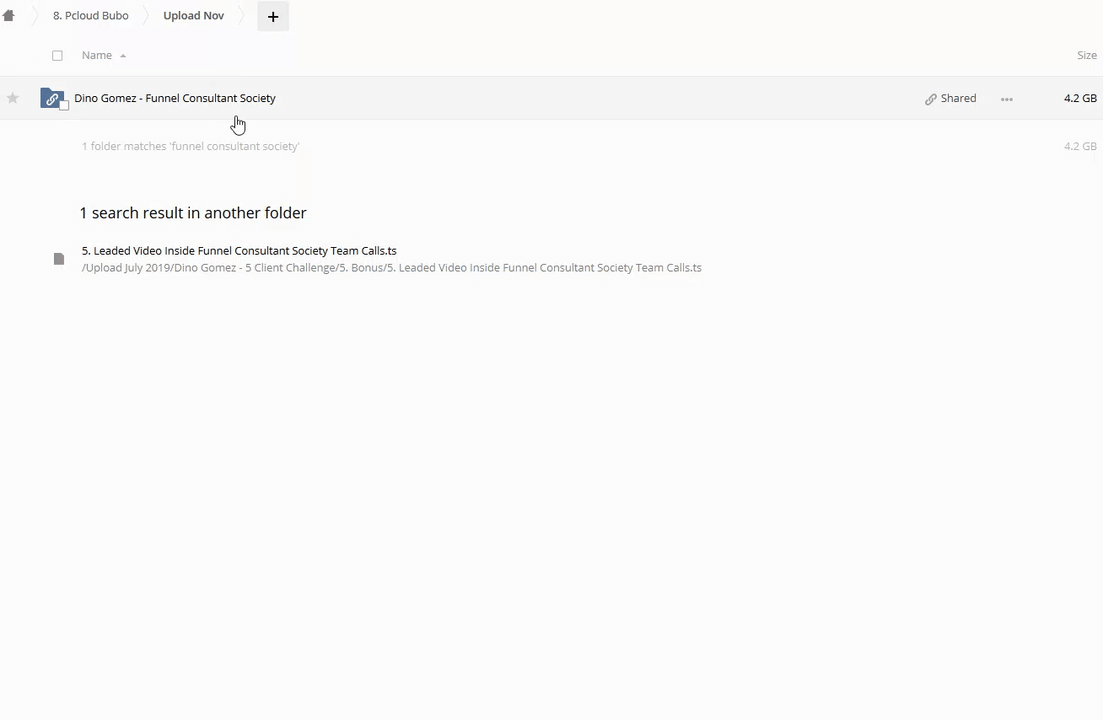
Task: Click the shared folder icon for Dino Gomez
Action: click(51, 98)
